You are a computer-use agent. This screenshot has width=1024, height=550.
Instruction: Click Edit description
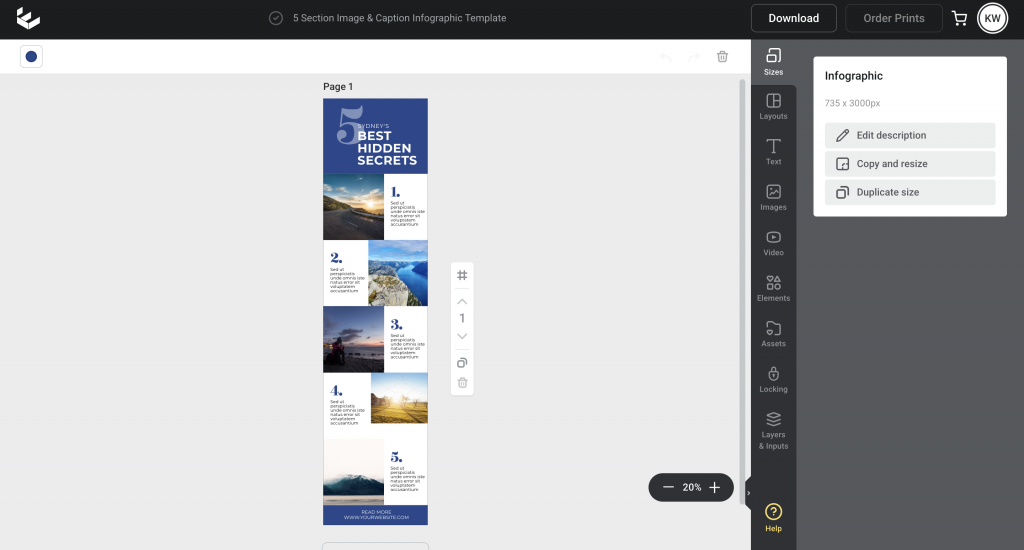point(909,135)
